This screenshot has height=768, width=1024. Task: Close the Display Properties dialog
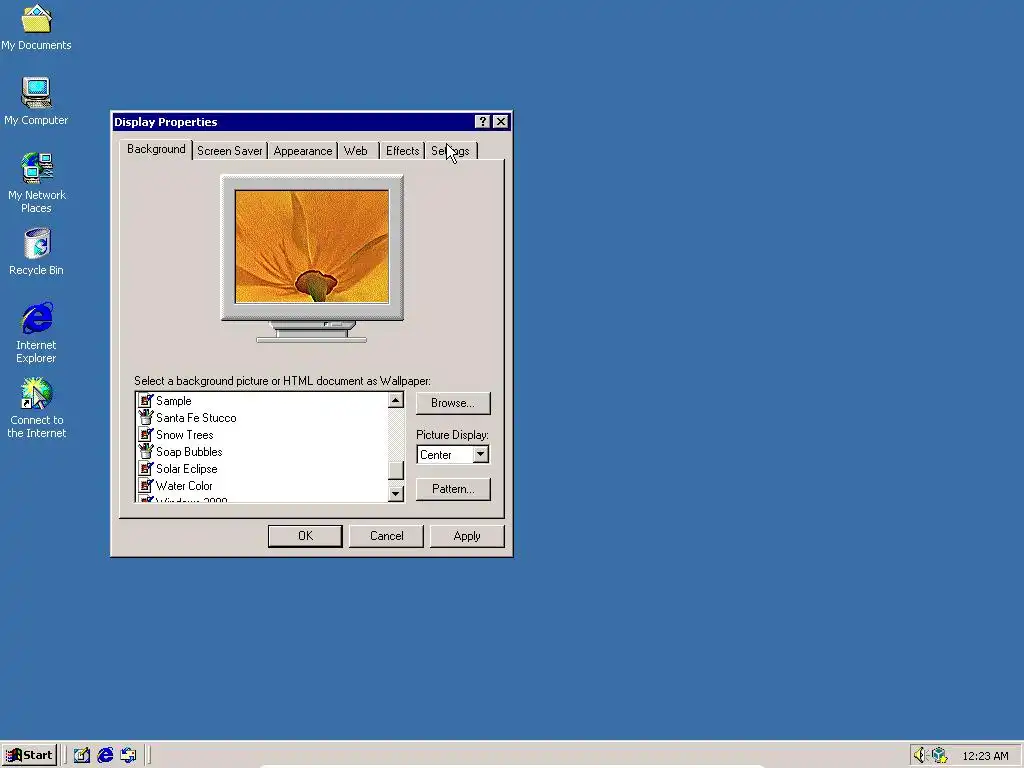coord(501,121)
